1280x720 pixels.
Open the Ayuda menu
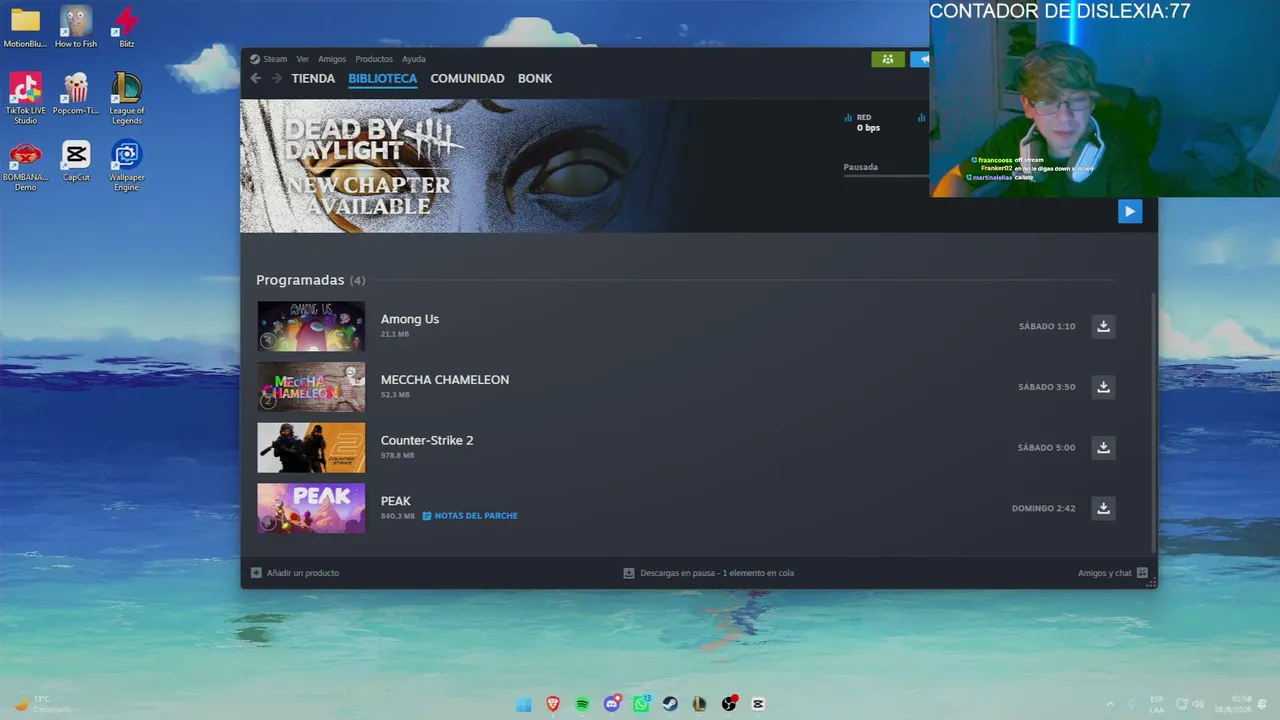tap(414, 59)
